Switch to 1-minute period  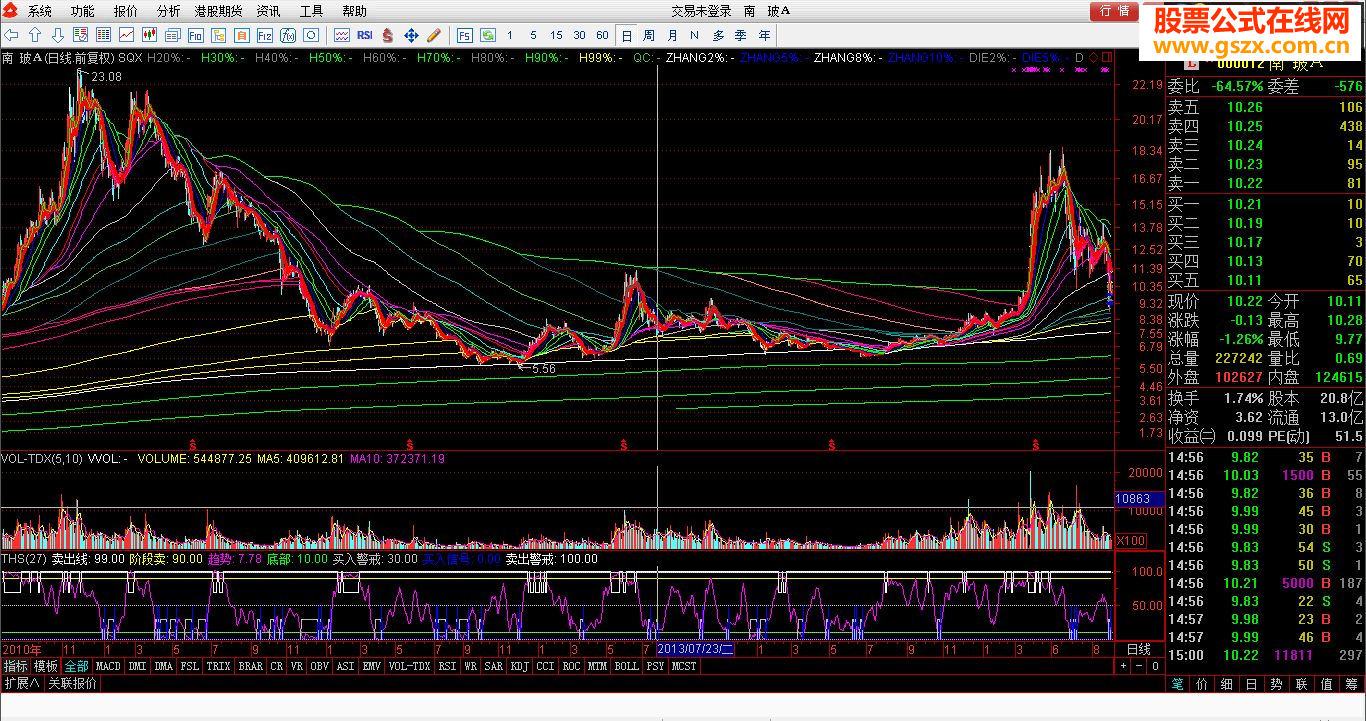pyautogui.click(x=510, y=36)
